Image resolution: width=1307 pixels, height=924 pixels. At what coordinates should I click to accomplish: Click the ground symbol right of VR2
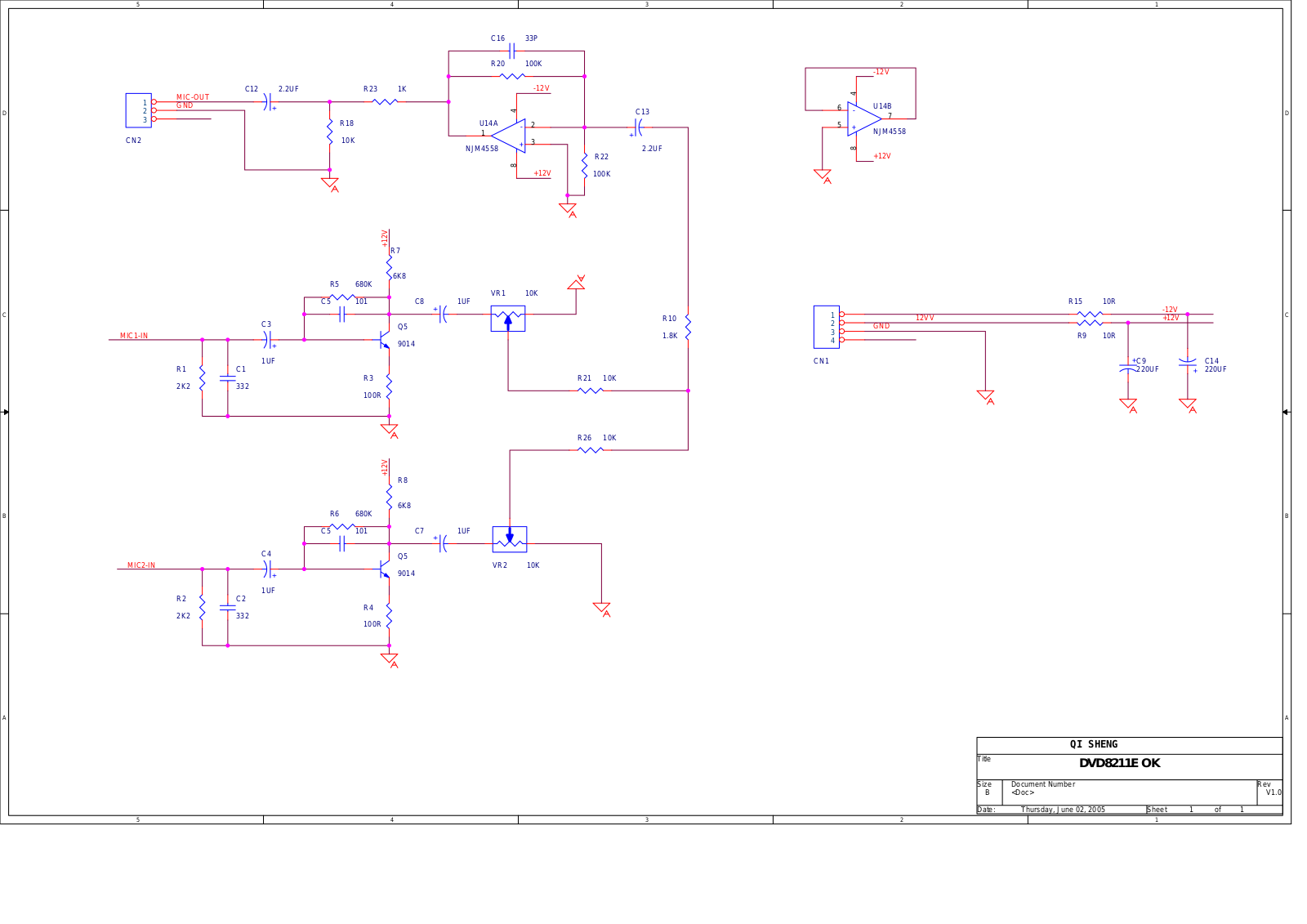click(602, 609)
